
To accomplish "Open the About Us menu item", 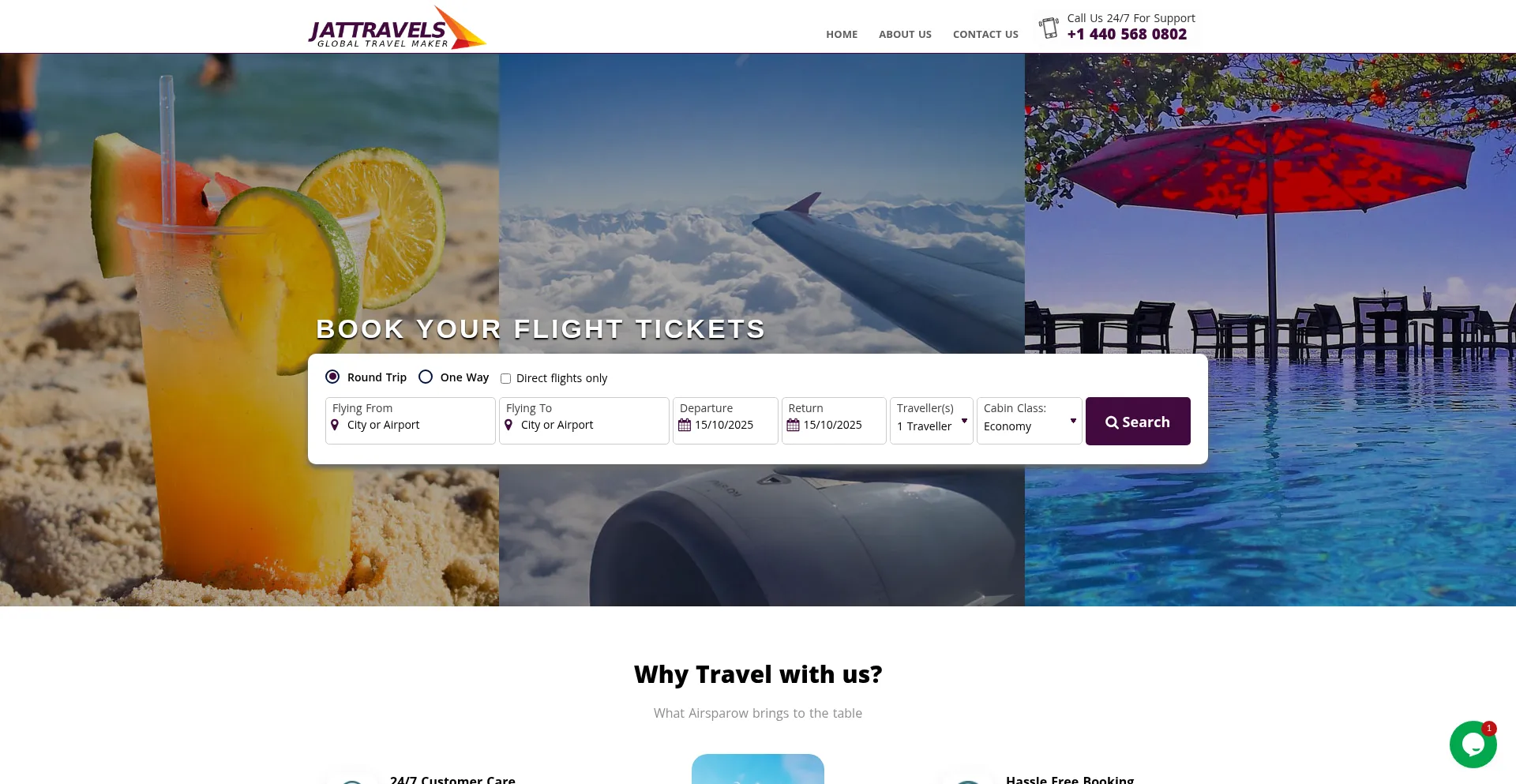I will 905,35.
